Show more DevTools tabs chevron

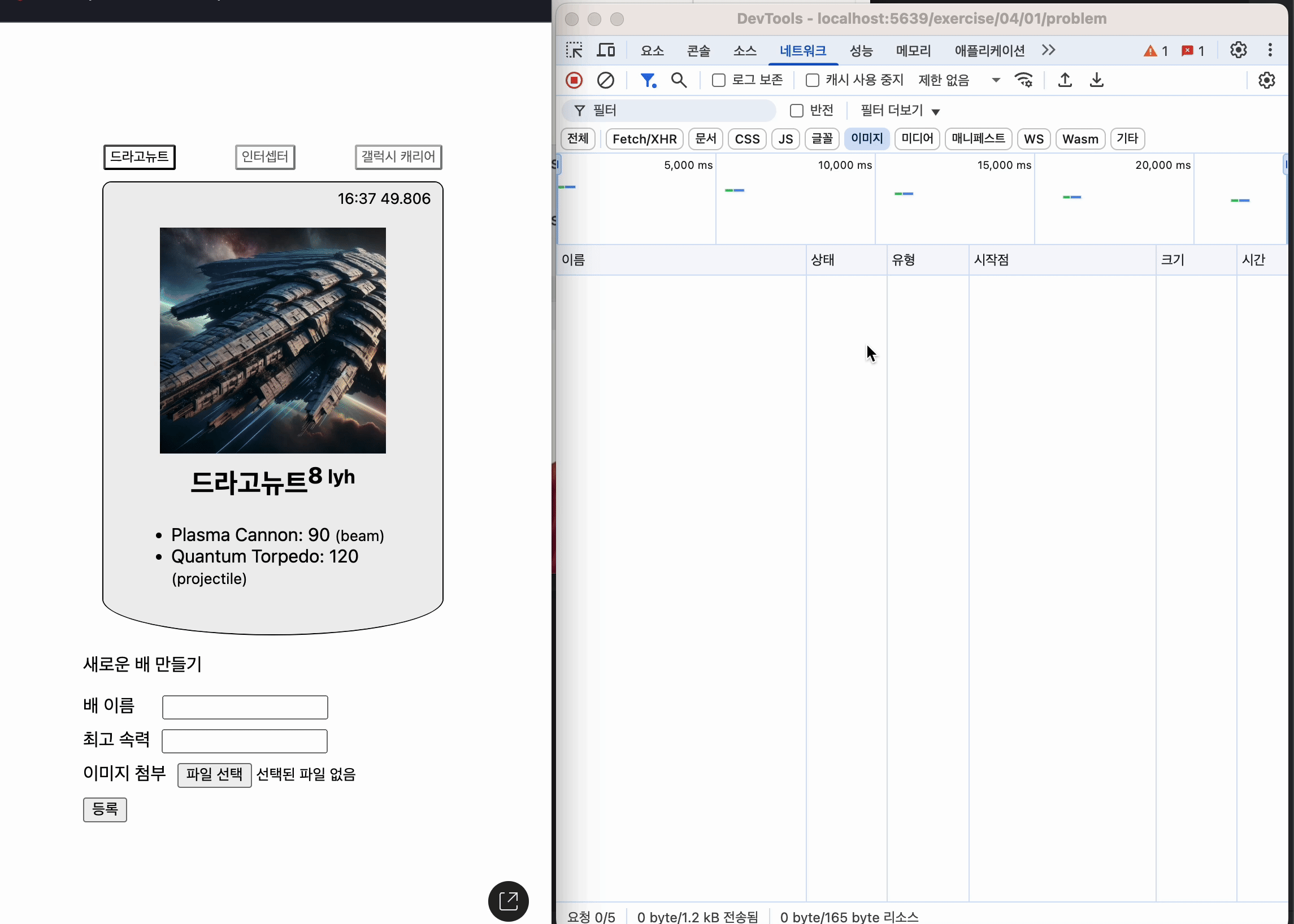(1049, 50)
